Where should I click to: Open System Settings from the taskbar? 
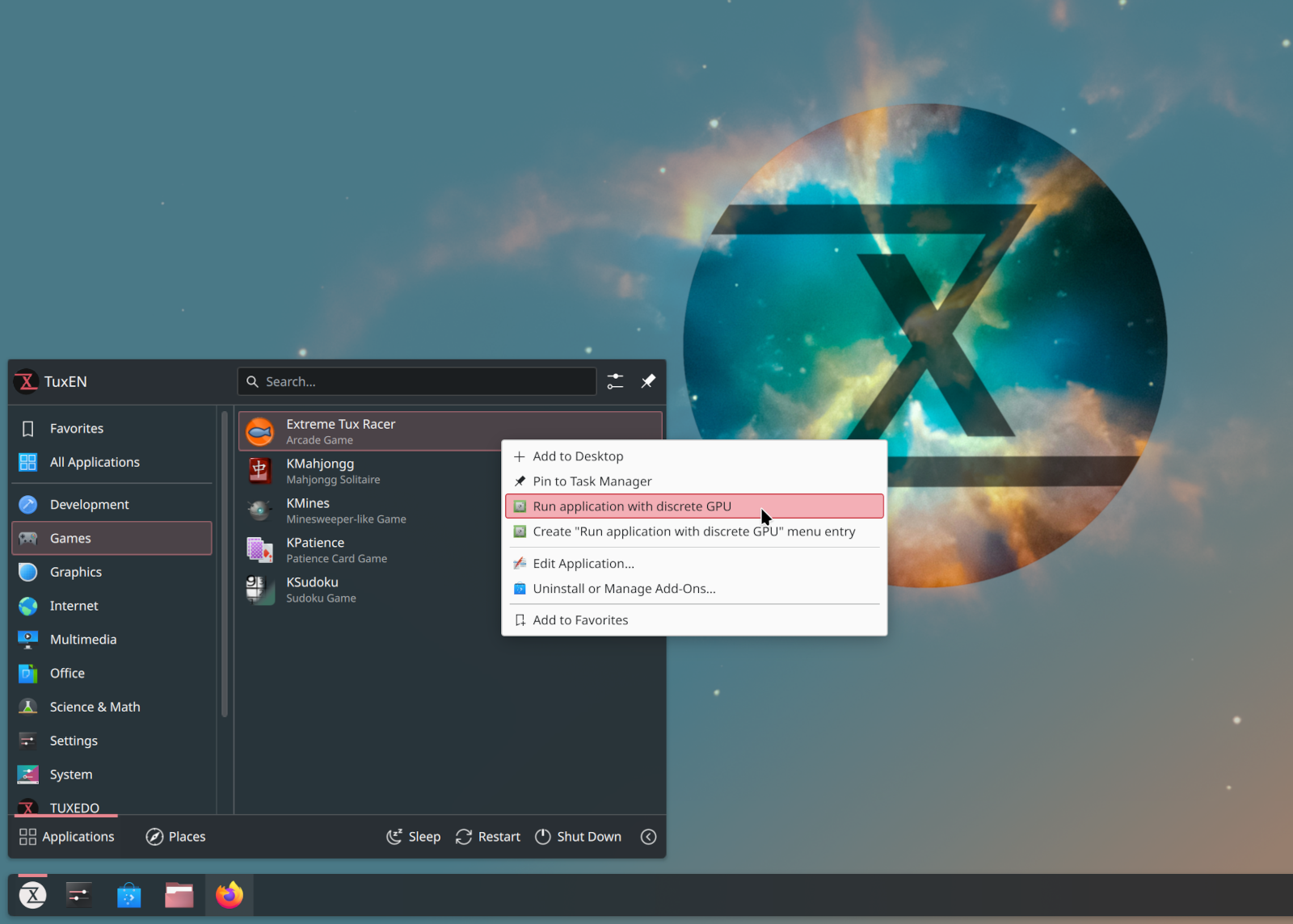[78, 895]
